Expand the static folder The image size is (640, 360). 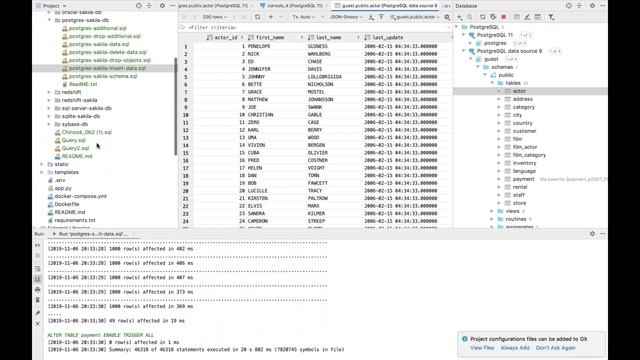pos(42,164)
